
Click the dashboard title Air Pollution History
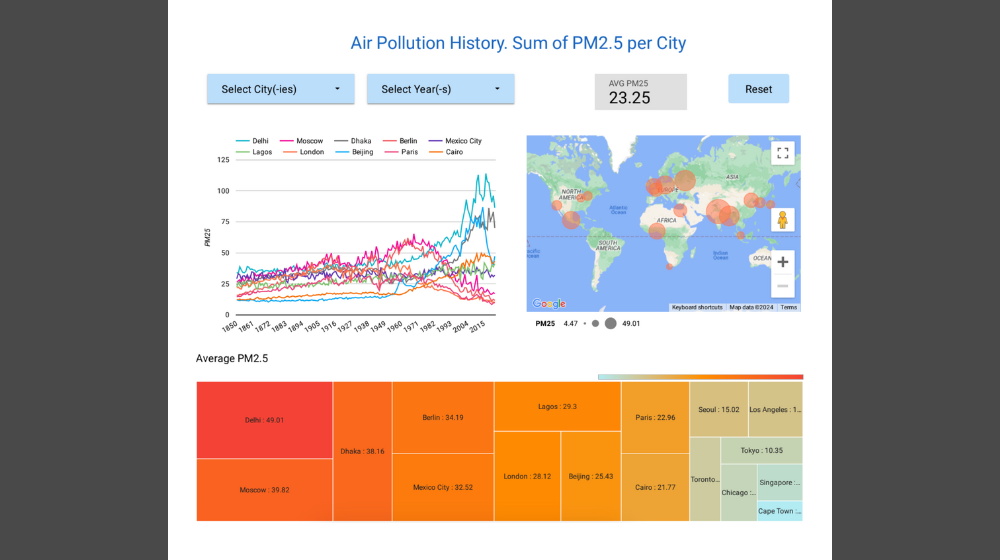pyautogui.click(x=518, y=43)
